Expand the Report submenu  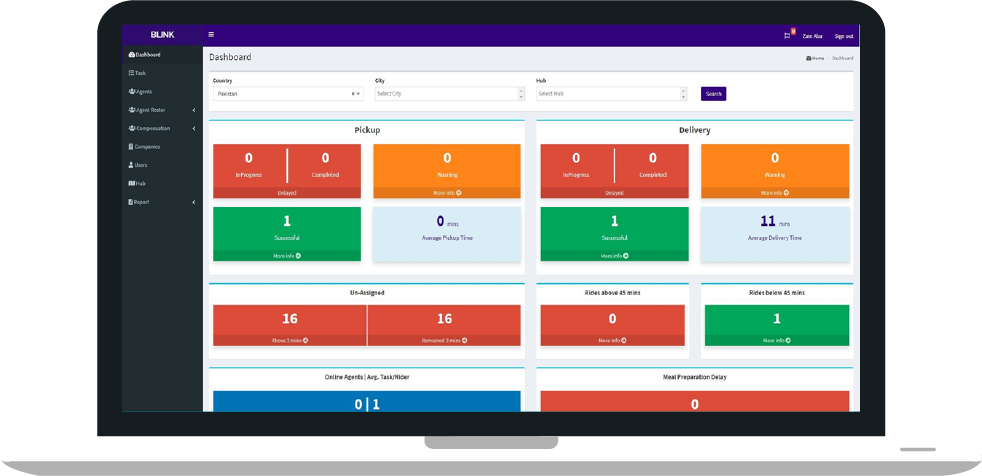(193, 202)
